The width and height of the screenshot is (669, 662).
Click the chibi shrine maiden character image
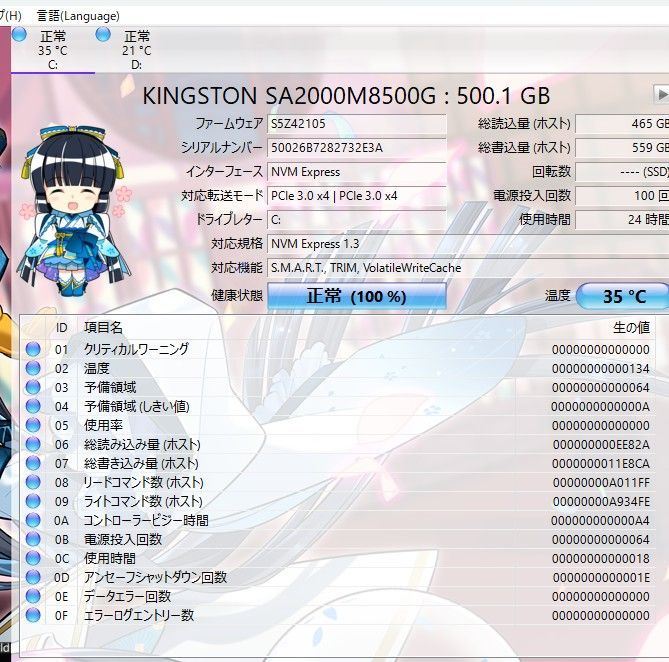tap(74, 211)
